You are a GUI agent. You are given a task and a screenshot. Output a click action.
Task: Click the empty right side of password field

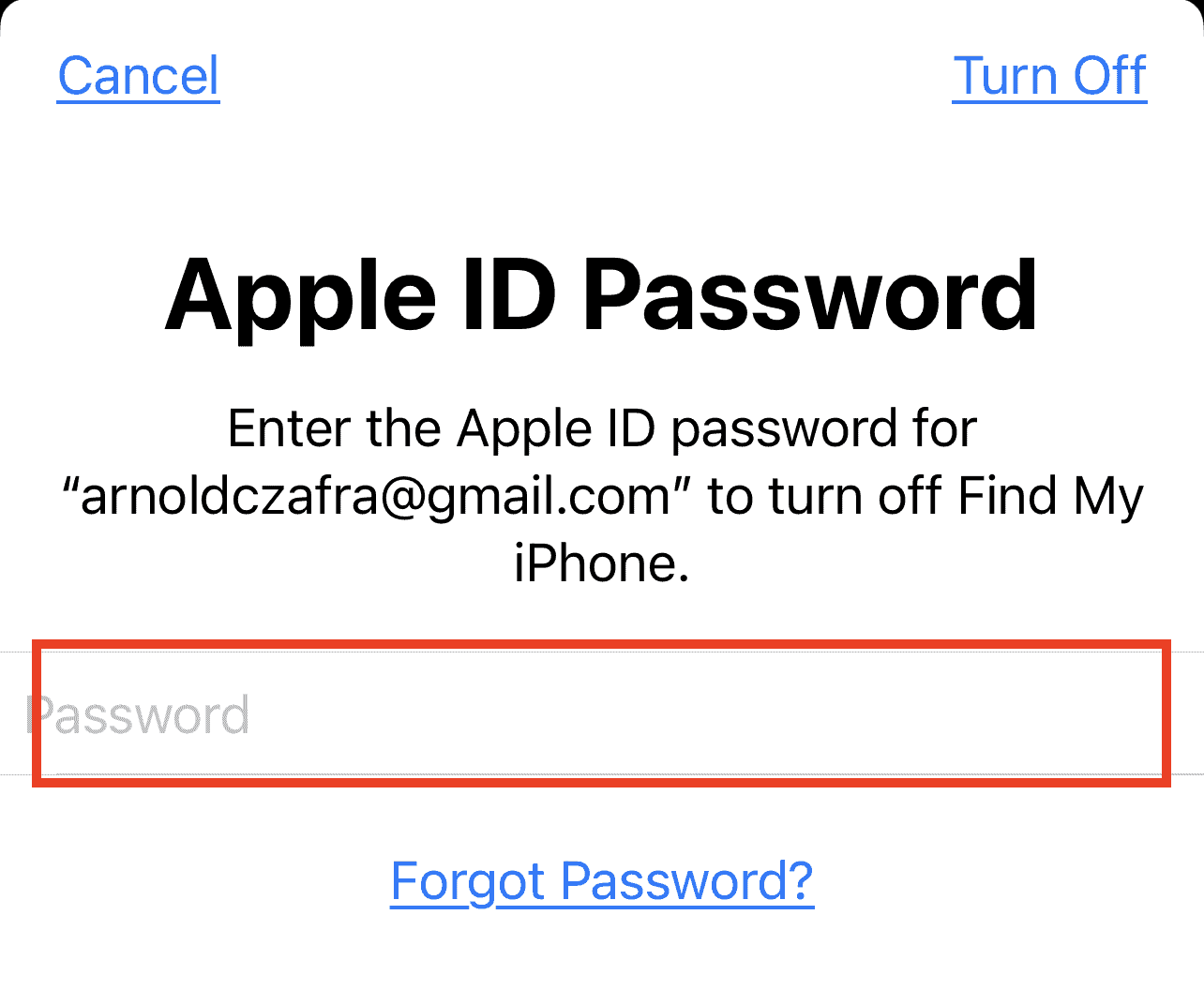click(938, 714)
